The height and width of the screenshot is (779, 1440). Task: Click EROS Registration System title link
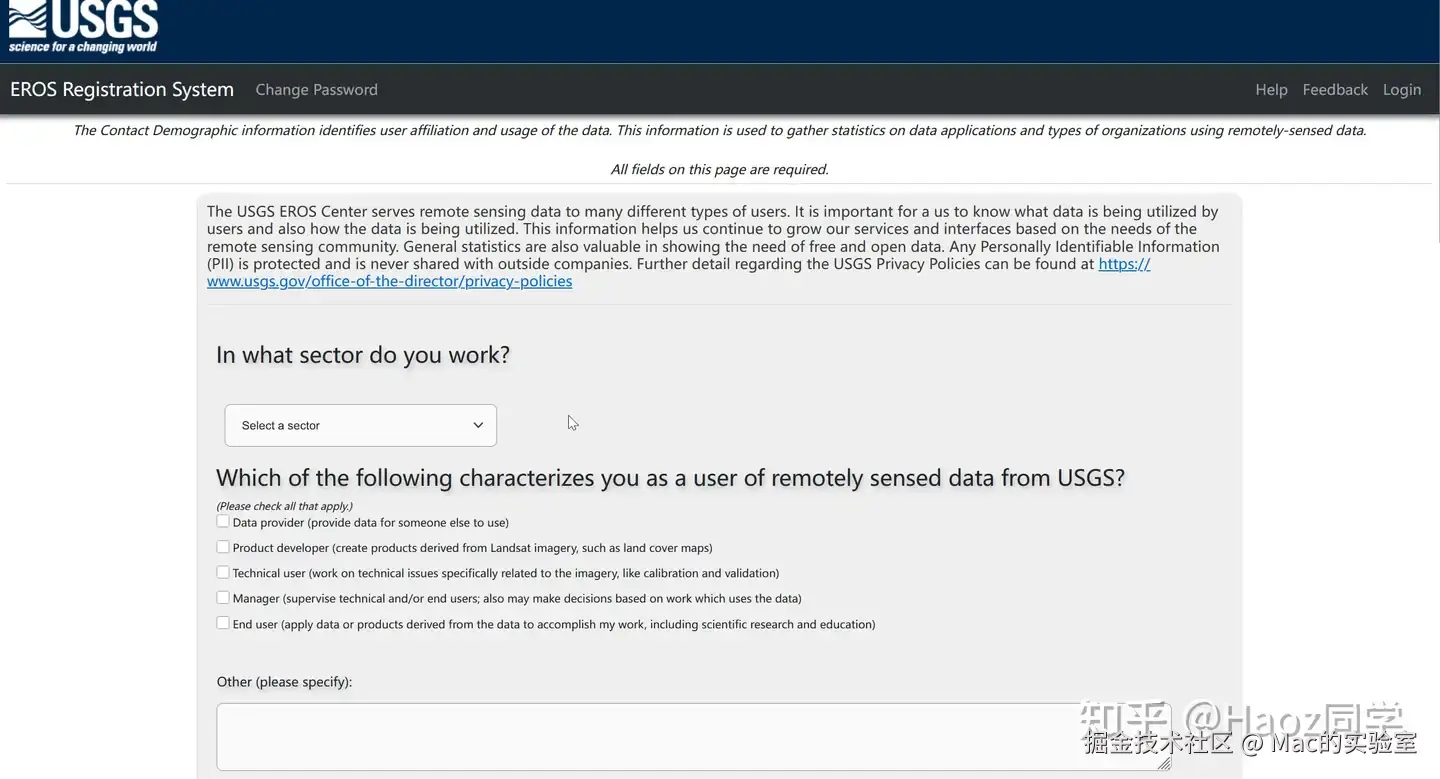[x=122, y=90]
